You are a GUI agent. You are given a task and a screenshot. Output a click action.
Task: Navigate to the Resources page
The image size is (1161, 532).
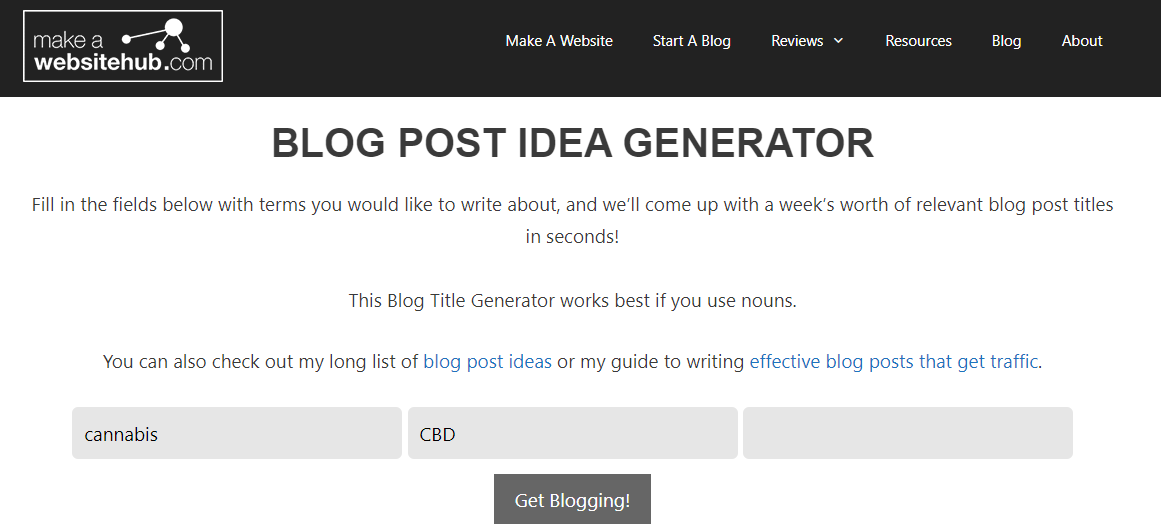coord(918,41)
